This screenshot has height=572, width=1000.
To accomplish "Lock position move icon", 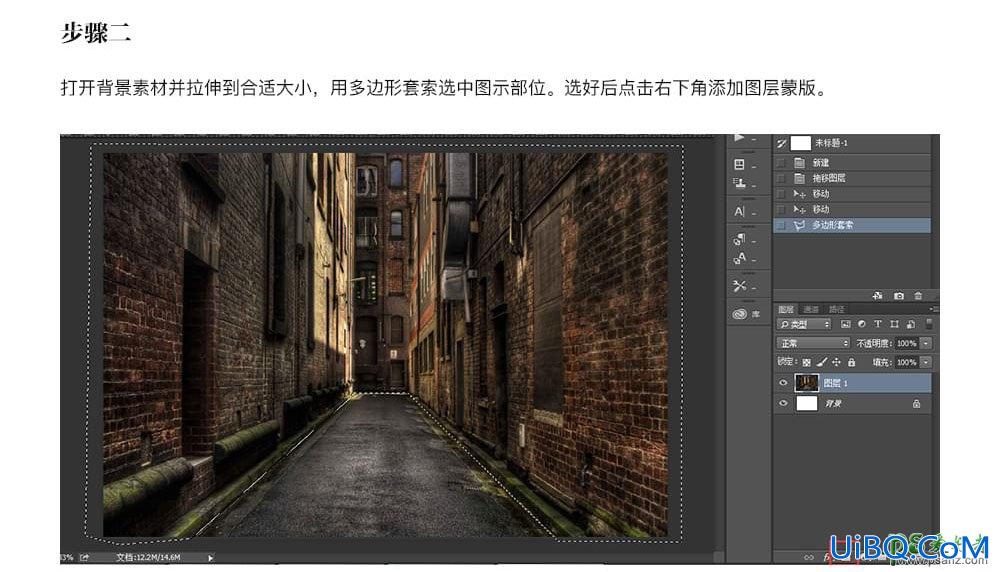I will point(837,362).
